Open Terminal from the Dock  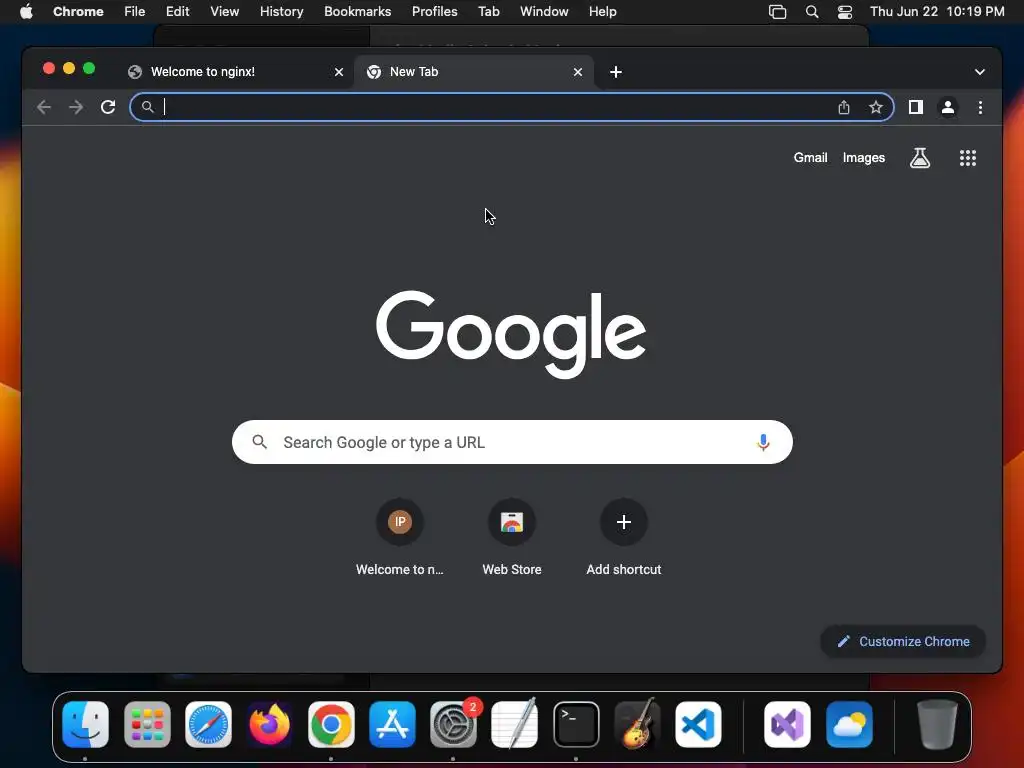[x=576, y=724]
